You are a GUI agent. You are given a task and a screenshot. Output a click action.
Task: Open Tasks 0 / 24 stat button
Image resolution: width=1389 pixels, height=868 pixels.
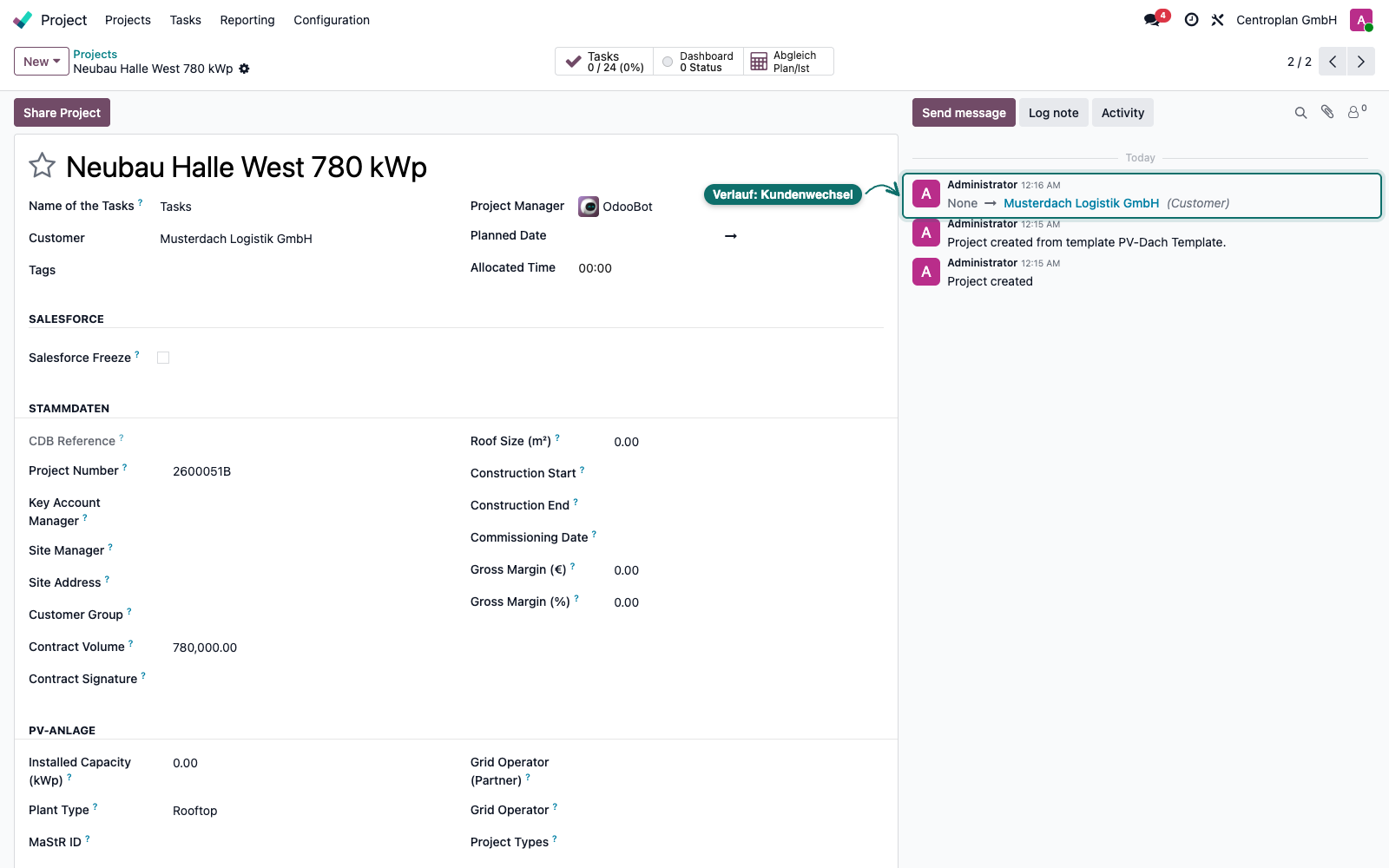tap(604, 62)
